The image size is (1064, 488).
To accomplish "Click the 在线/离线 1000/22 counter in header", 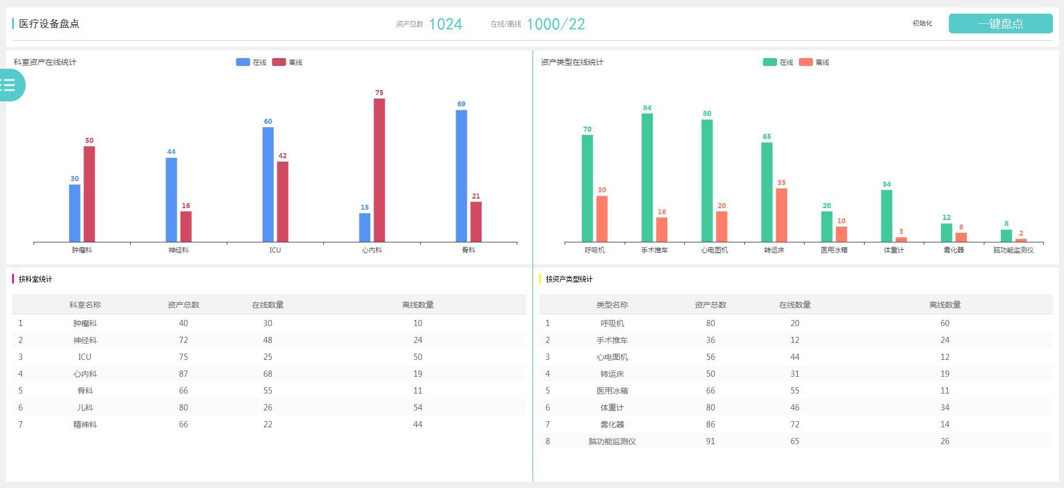I will click(x=555, y=24).
